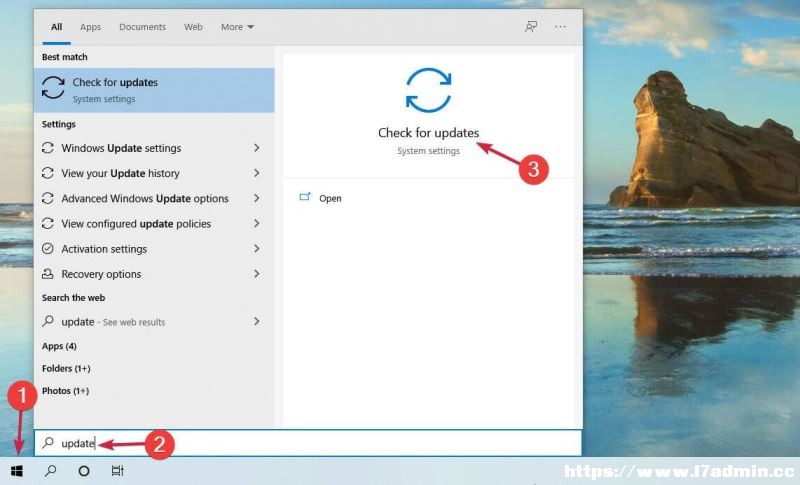Viewport: 800px width, 485px height.
Task: Open Task View from the taskbar
Action: point(117,471)
